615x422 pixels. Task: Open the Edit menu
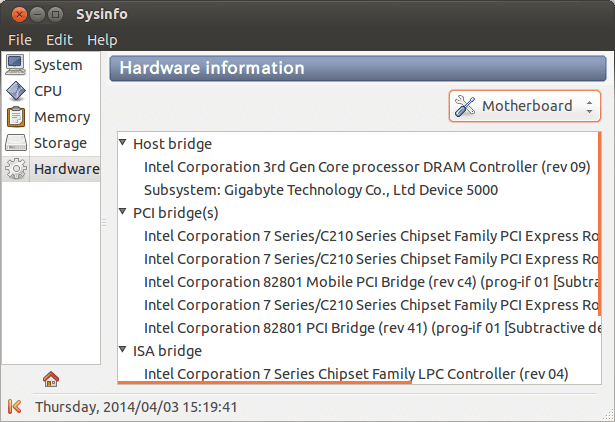click(59, 40)
